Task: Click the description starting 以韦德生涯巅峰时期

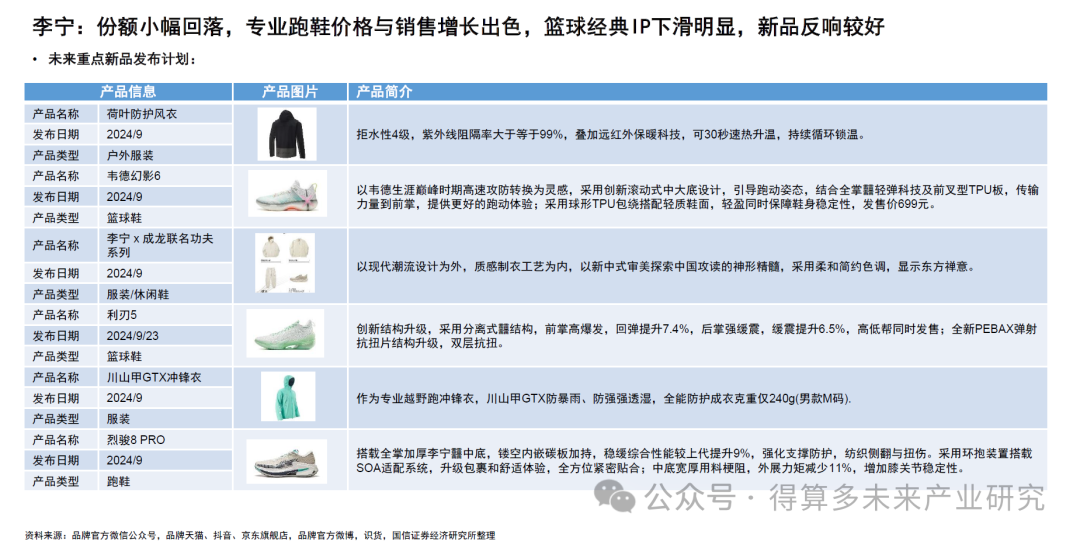Action: (x=697, y=197)
